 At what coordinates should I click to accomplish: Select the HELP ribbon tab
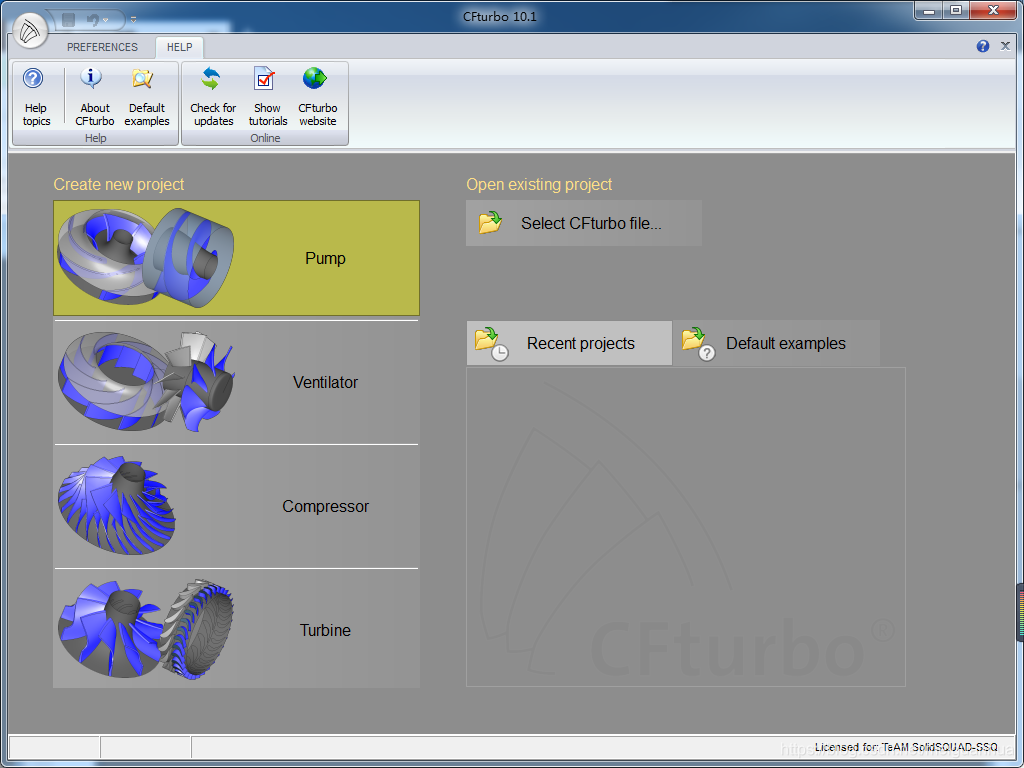[x=179, y=47]
